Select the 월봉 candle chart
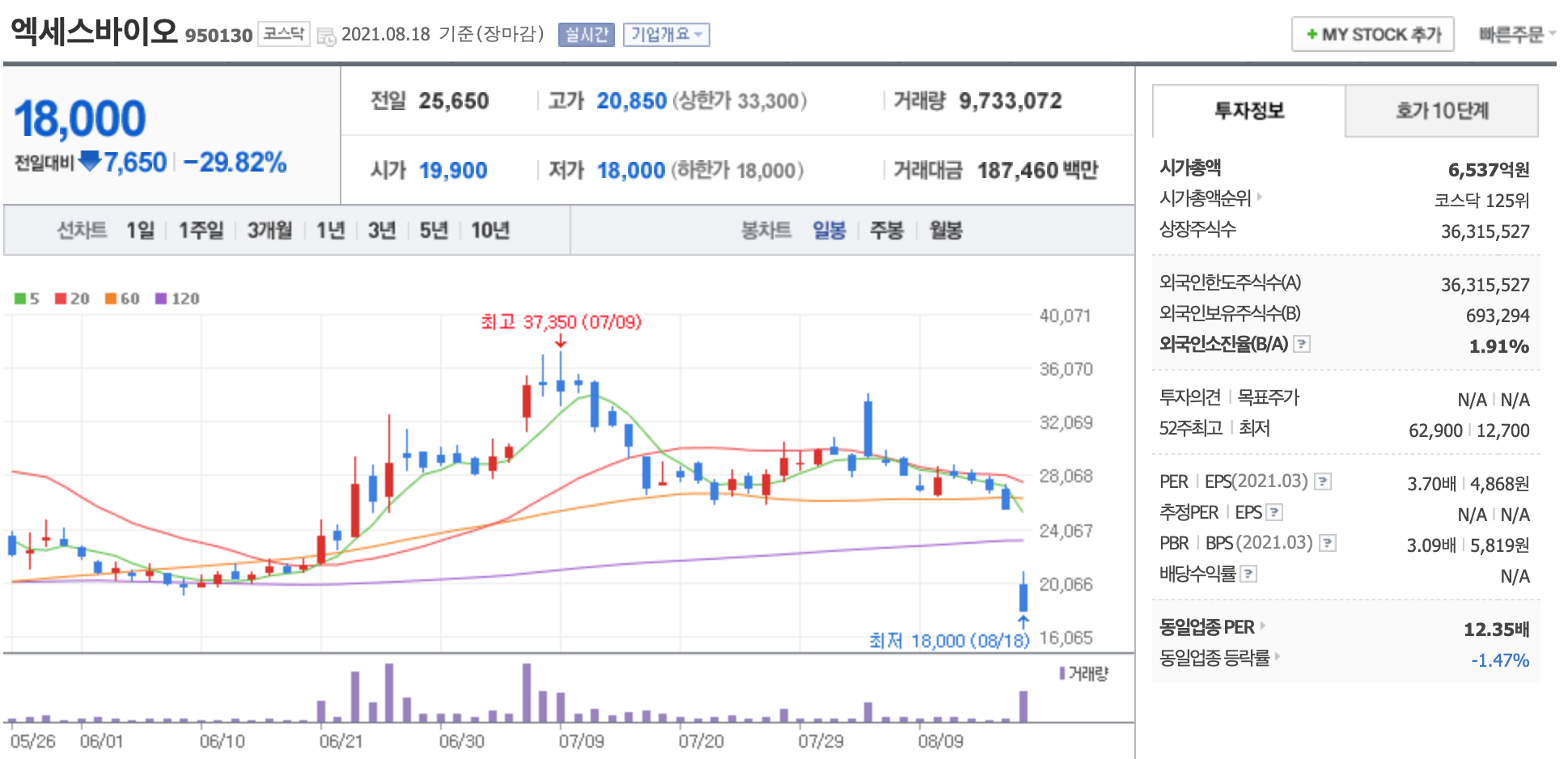This screenshot has height=759, width=1568. pyautogui.click(x=946, y=231)
